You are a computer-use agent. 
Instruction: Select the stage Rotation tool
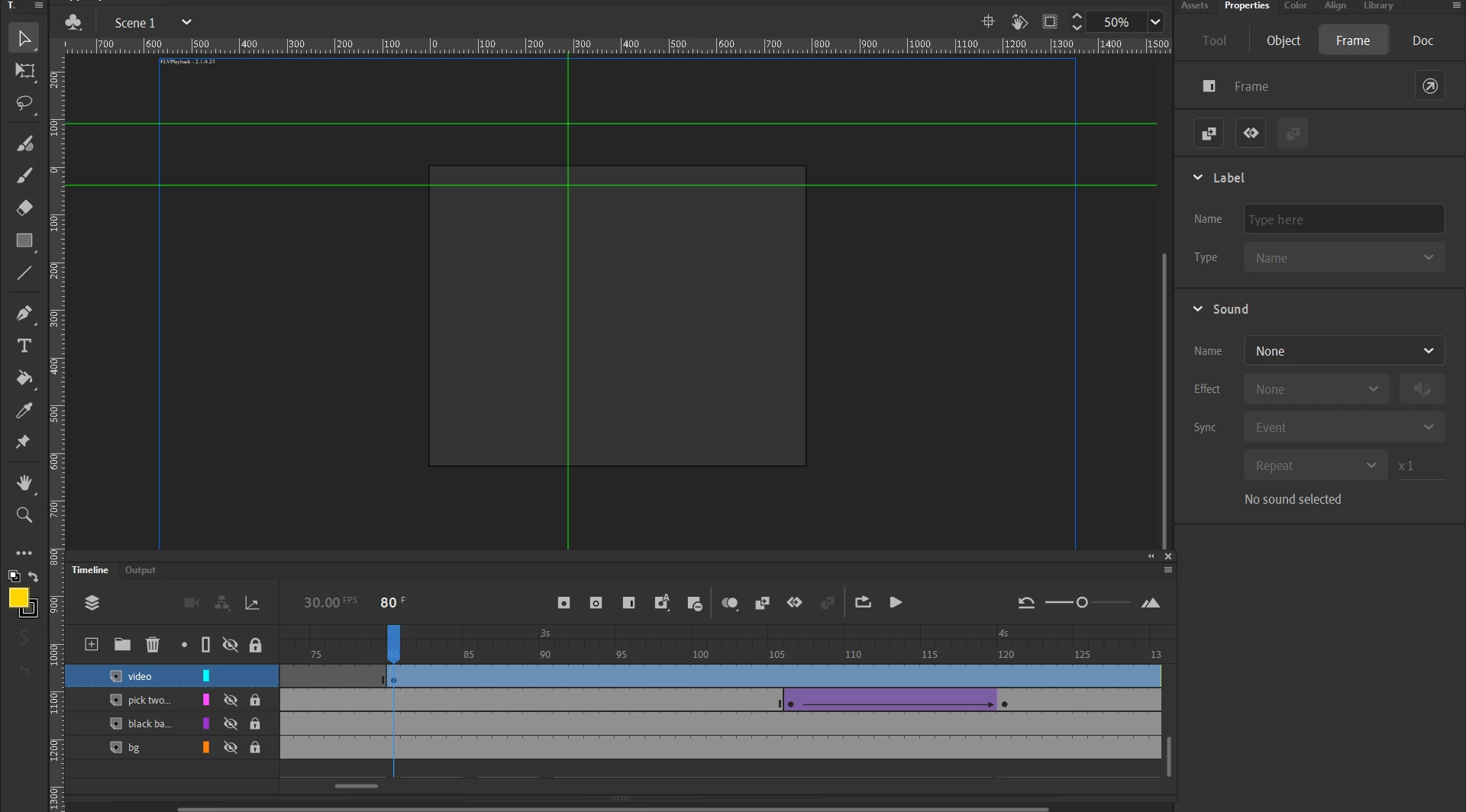[1019, 22]
